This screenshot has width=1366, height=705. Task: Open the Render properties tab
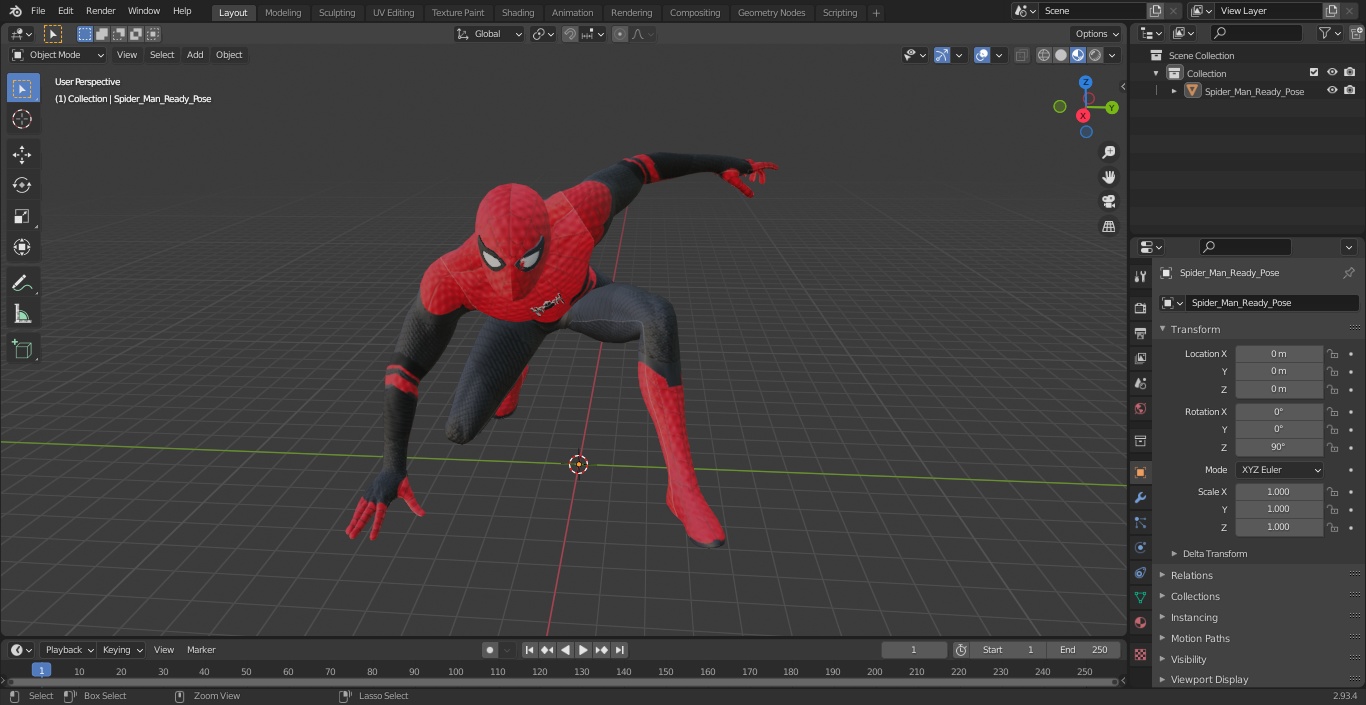(1140, 308)
